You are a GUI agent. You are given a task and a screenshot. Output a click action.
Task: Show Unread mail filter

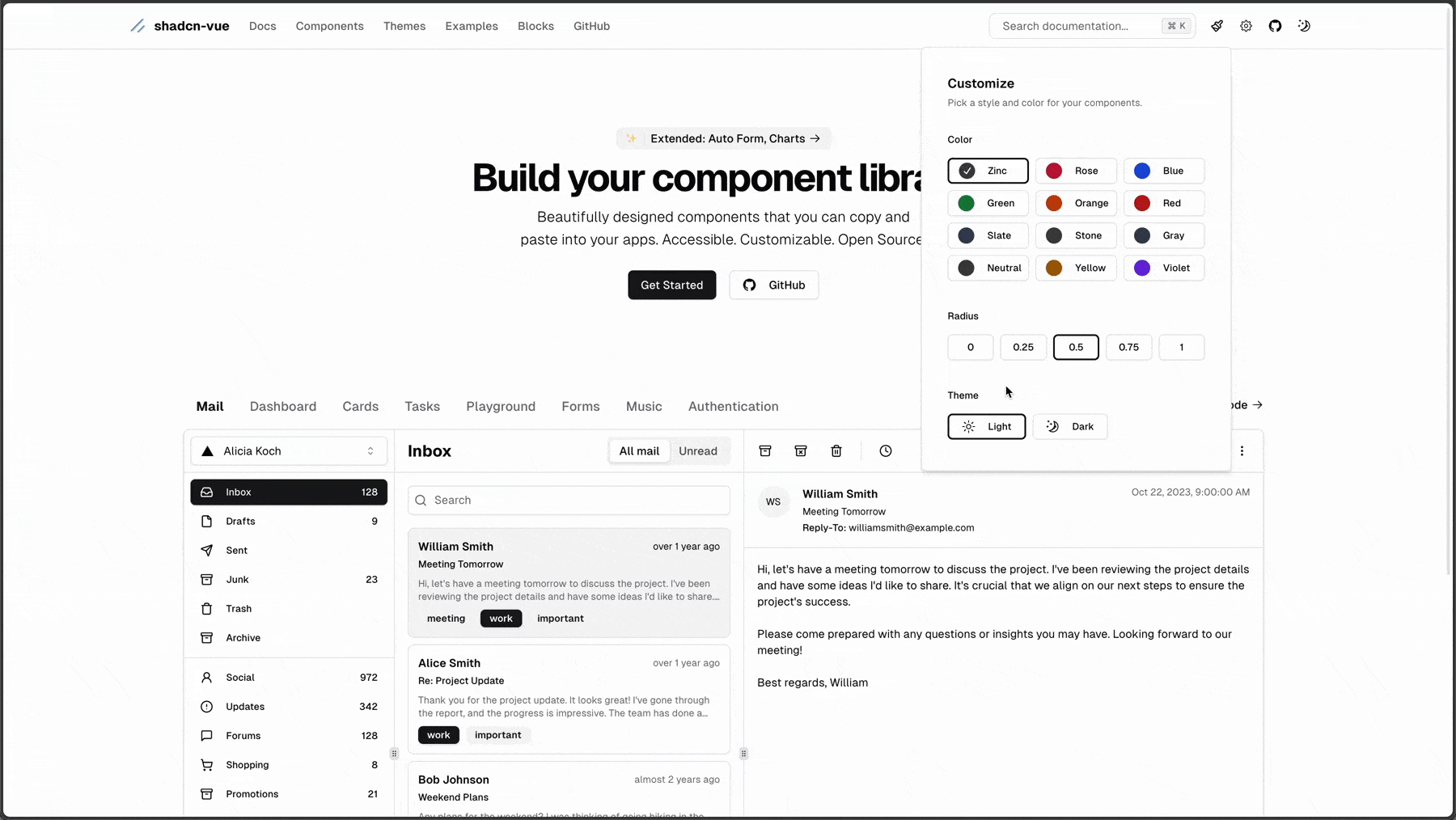(x=698, y=450)
